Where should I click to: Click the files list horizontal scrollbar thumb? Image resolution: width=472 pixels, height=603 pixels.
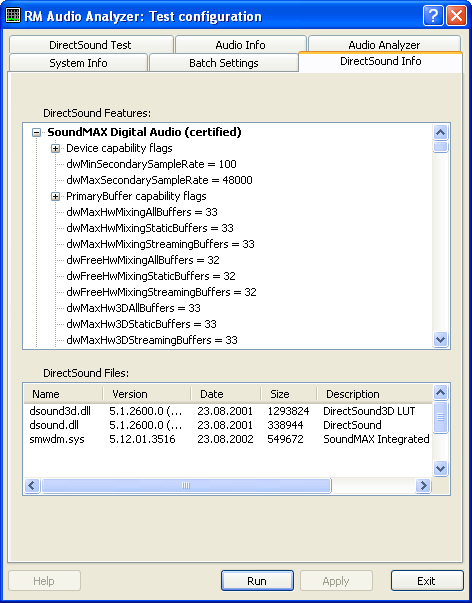coord(186,485)
